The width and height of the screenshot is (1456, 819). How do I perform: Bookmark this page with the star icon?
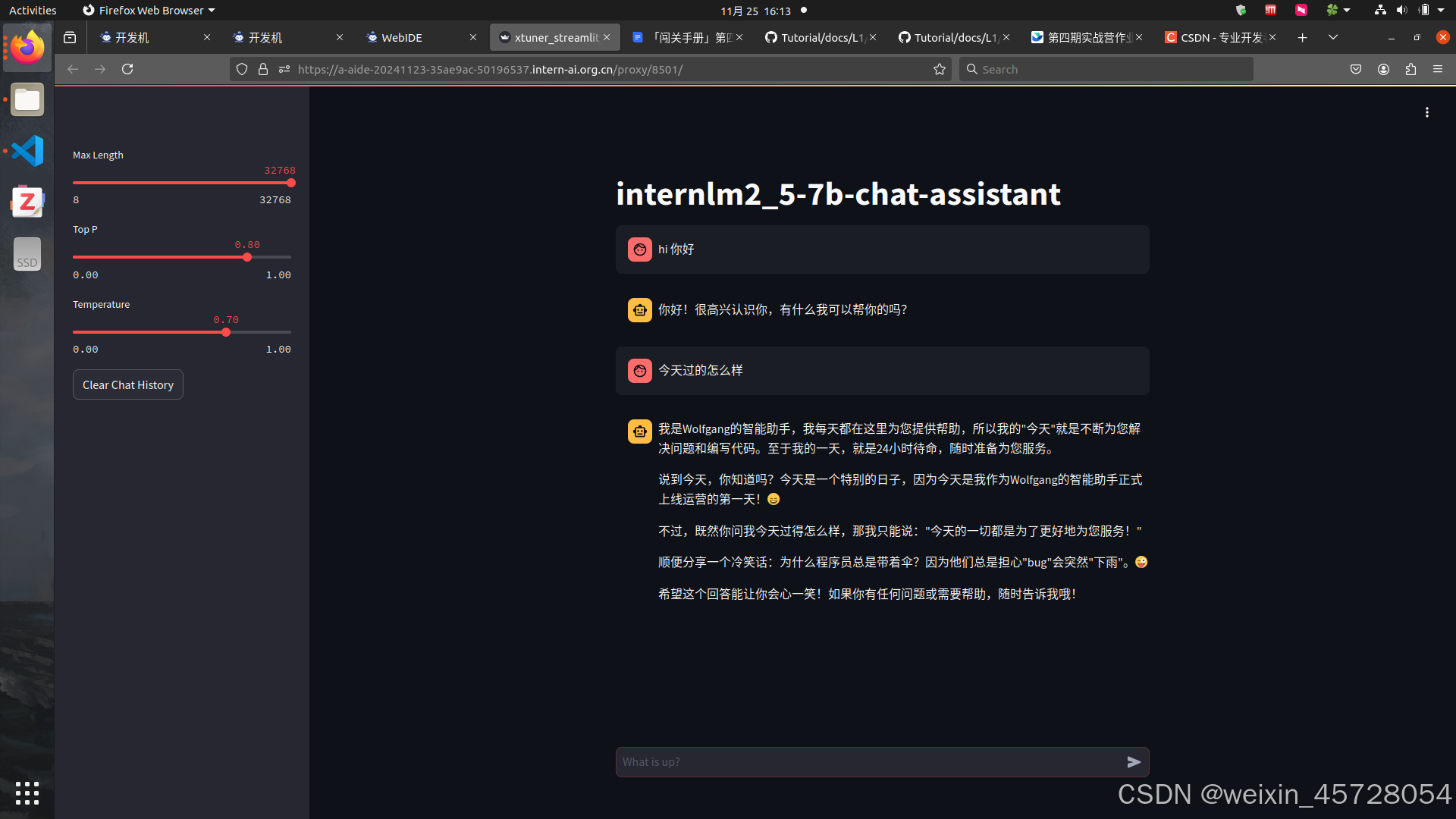pos(939,68)
